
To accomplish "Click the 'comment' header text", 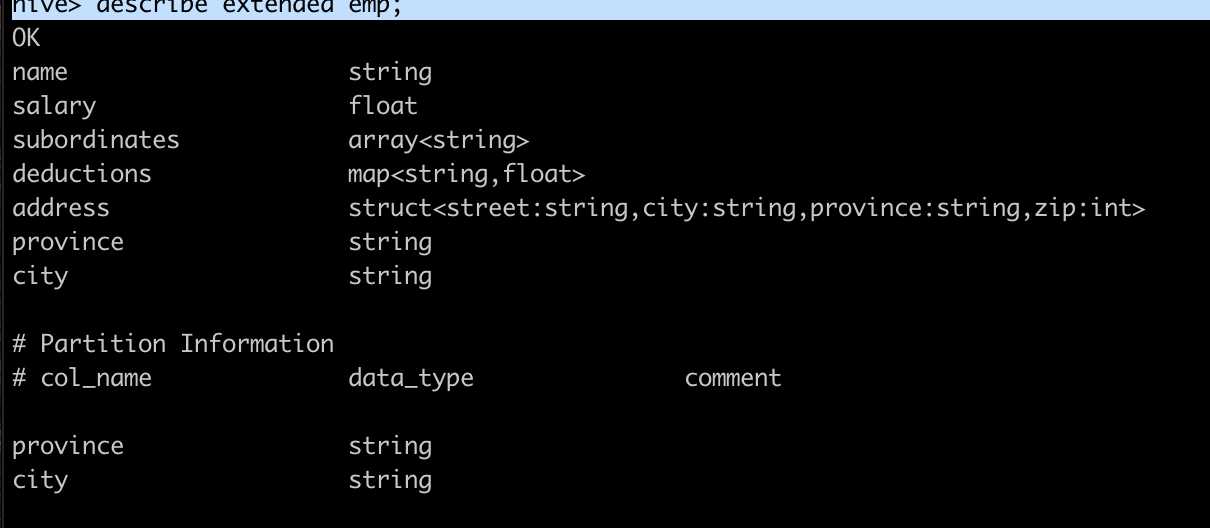I will [x=733, y=378].
